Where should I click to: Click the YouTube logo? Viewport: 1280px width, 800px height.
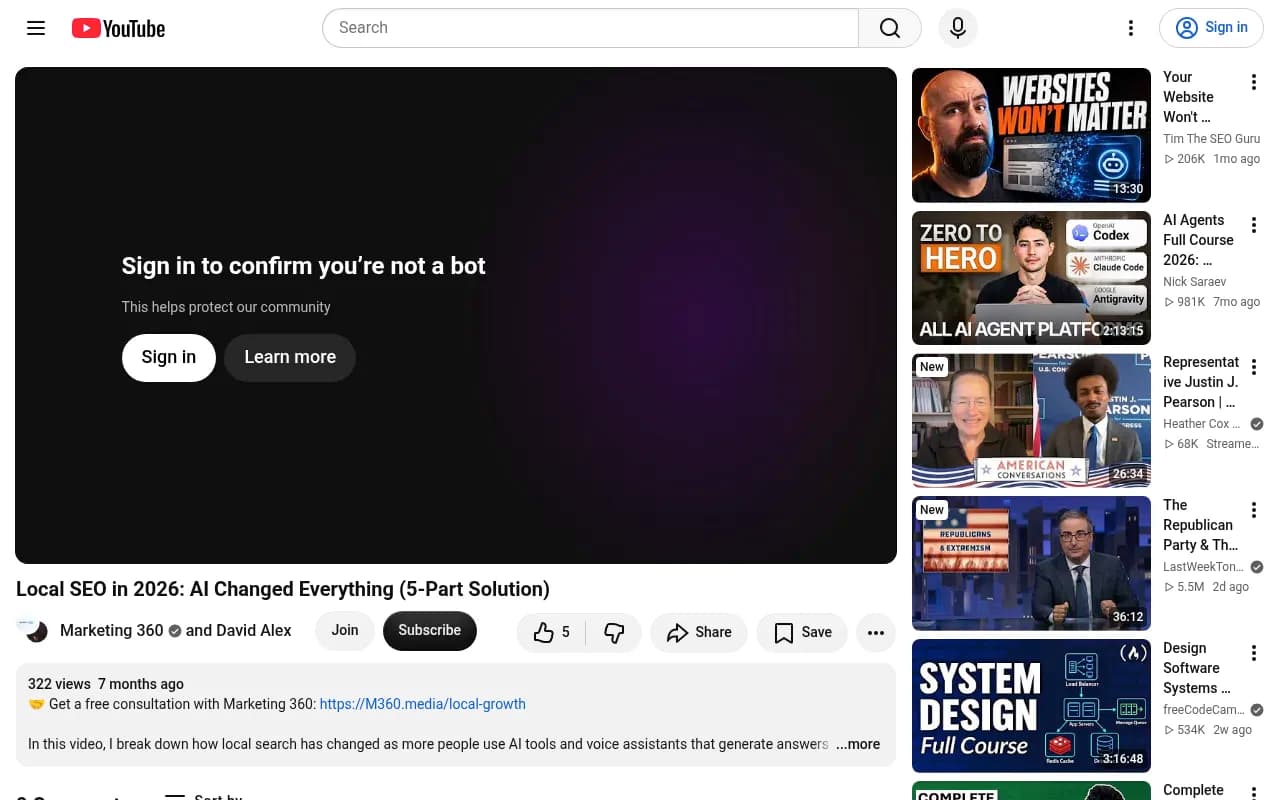(118, 28)
